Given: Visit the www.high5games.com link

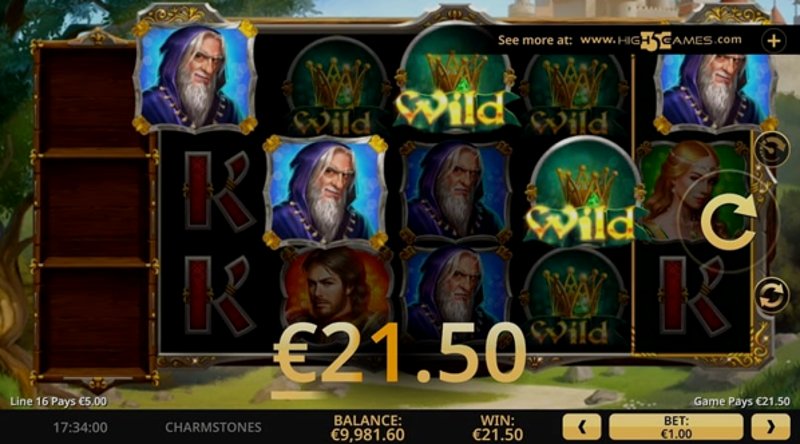Looking at the screenshot, I should [661, 40].
